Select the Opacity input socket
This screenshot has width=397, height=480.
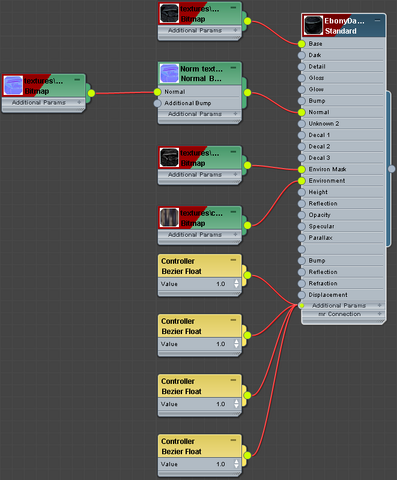pos(301,215)
